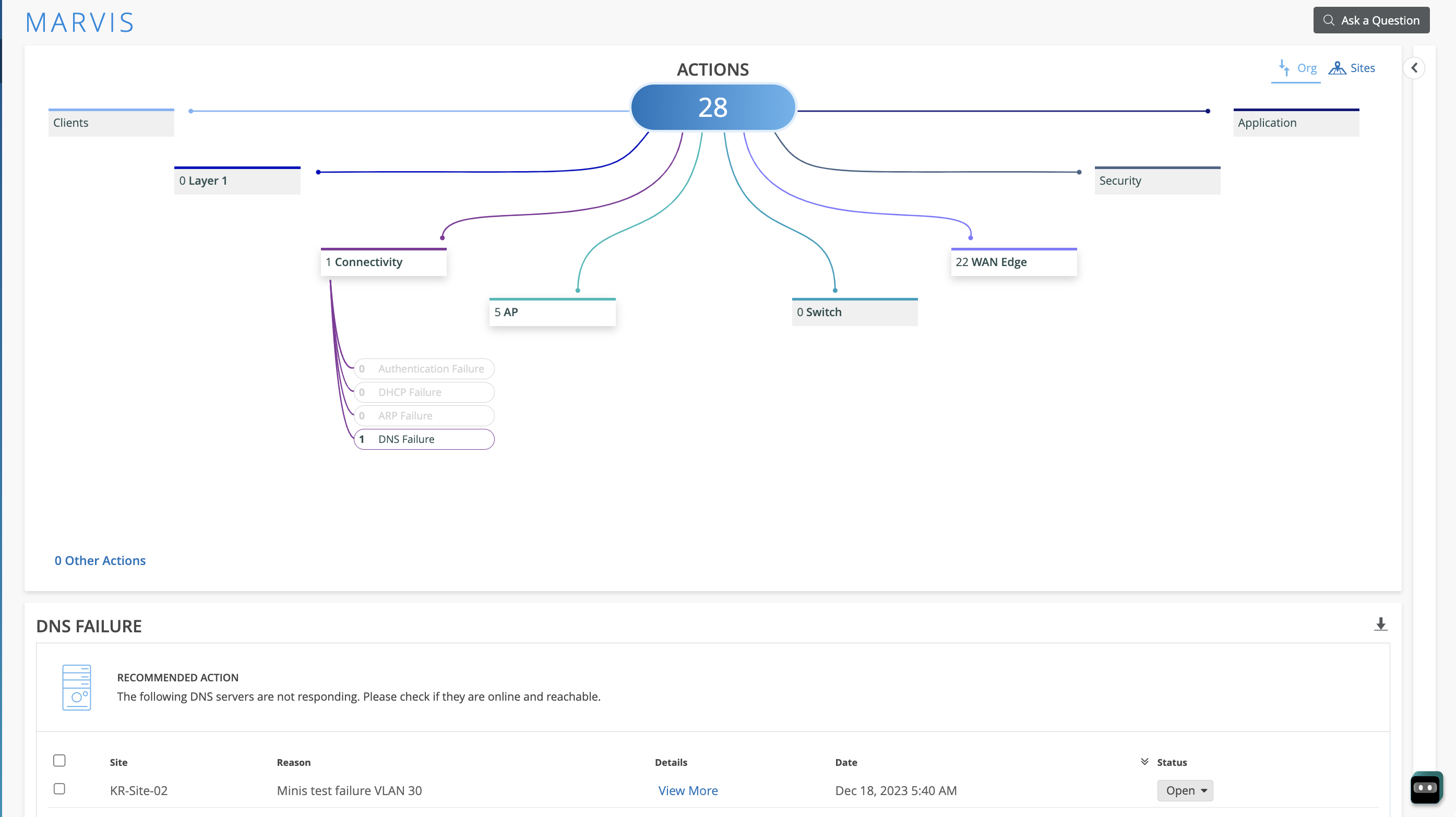Check the select-all checkbox in the table header
This screenshot has width=1456, height=817.
click(x=59, y=761)
